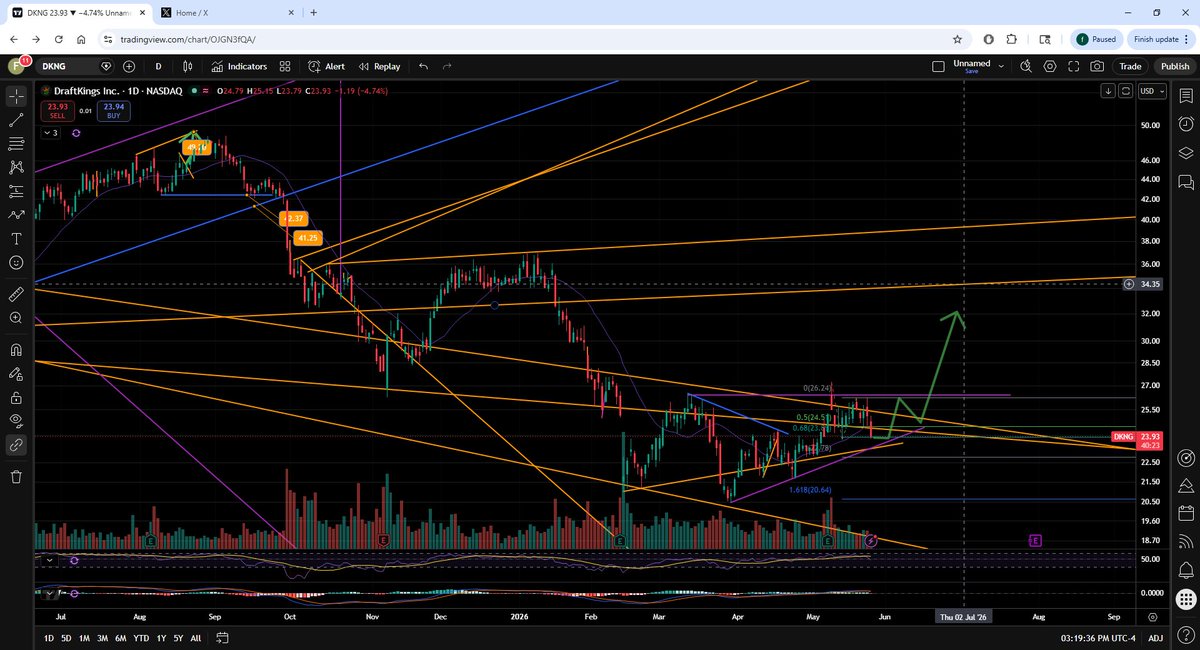The height and width of the screenshot is (650, 1200).
Task: Click the down-arrow chart pane button
Action: pos(1108,91)
